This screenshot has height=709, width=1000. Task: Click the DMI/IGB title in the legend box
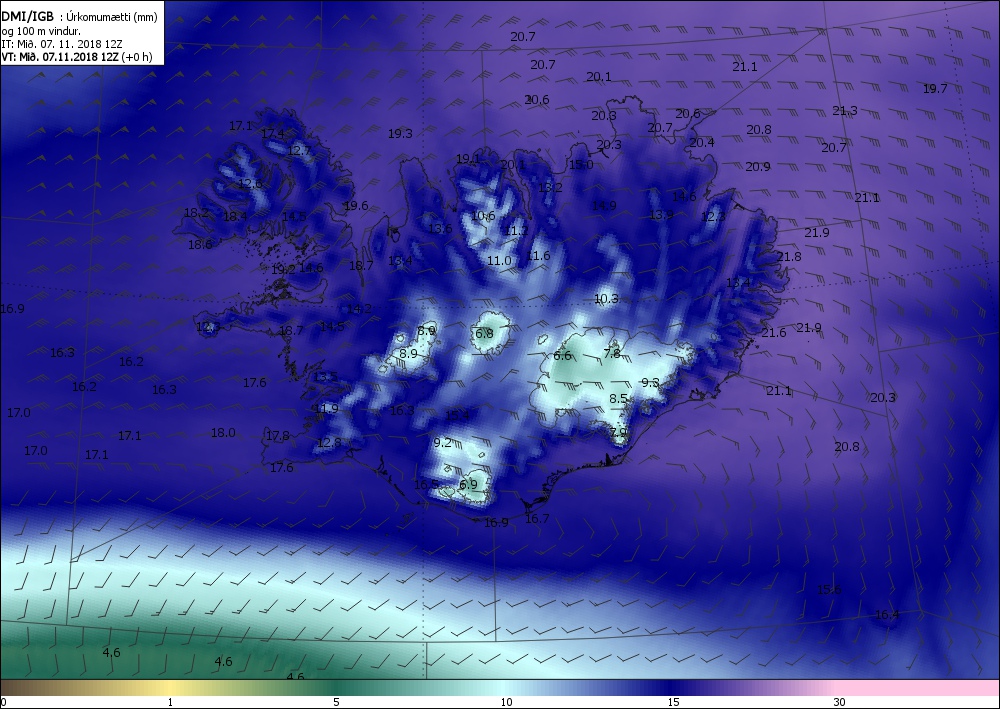click(x=27, y=17)
